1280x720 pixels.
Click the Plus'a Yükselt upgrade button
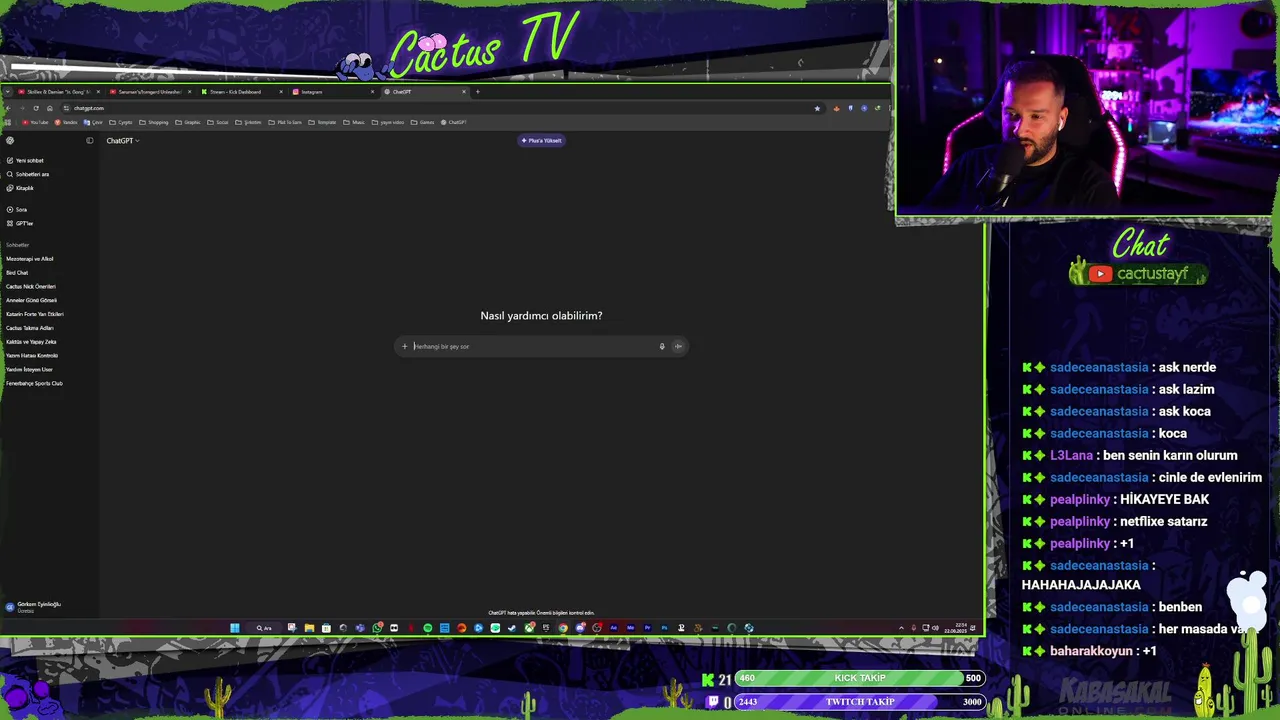(x=541, y=141)
